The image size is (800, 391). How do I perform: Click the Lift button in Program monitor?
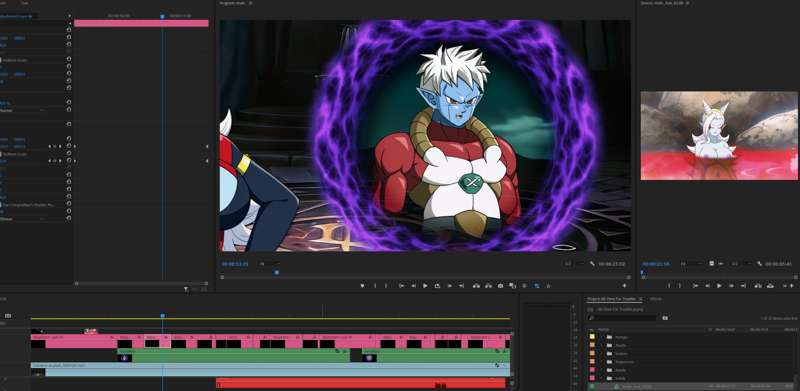[x=476, y=286]
